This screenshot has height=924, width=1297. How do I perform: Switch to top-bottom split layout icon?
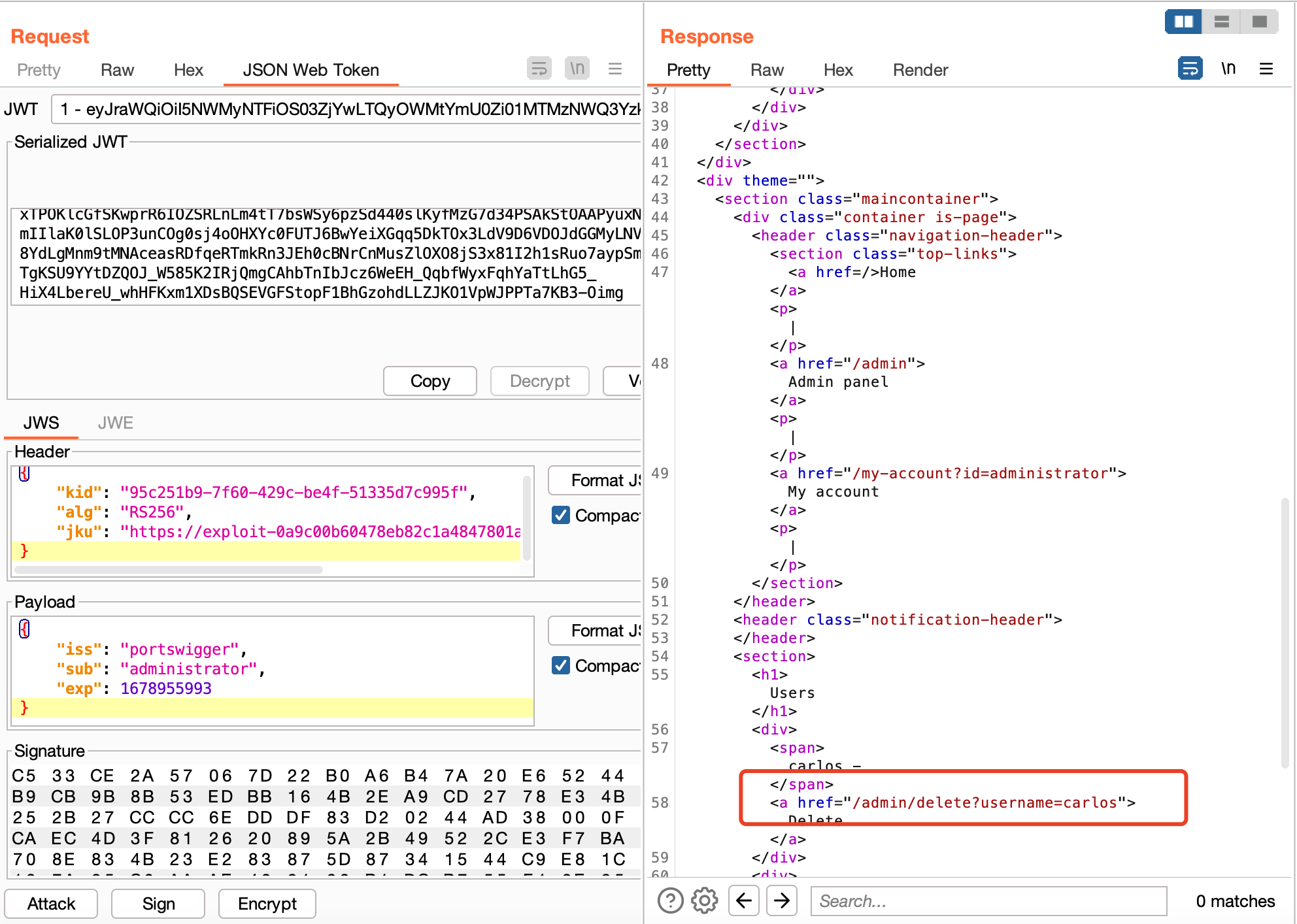pos(1221,22)
